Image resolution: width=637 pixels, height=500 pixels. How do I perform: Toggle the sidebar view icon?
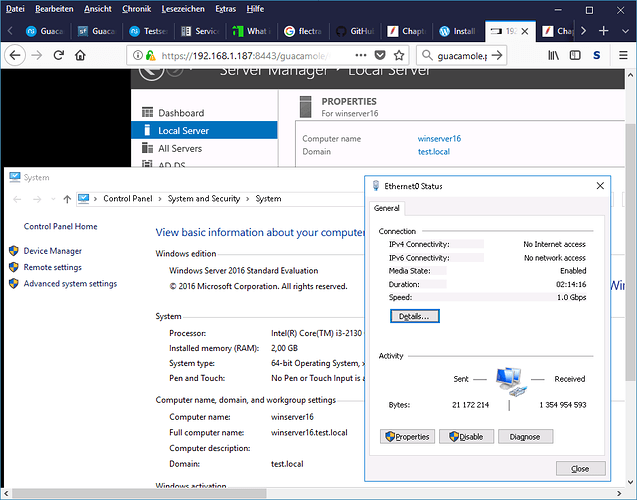point(575,55)
